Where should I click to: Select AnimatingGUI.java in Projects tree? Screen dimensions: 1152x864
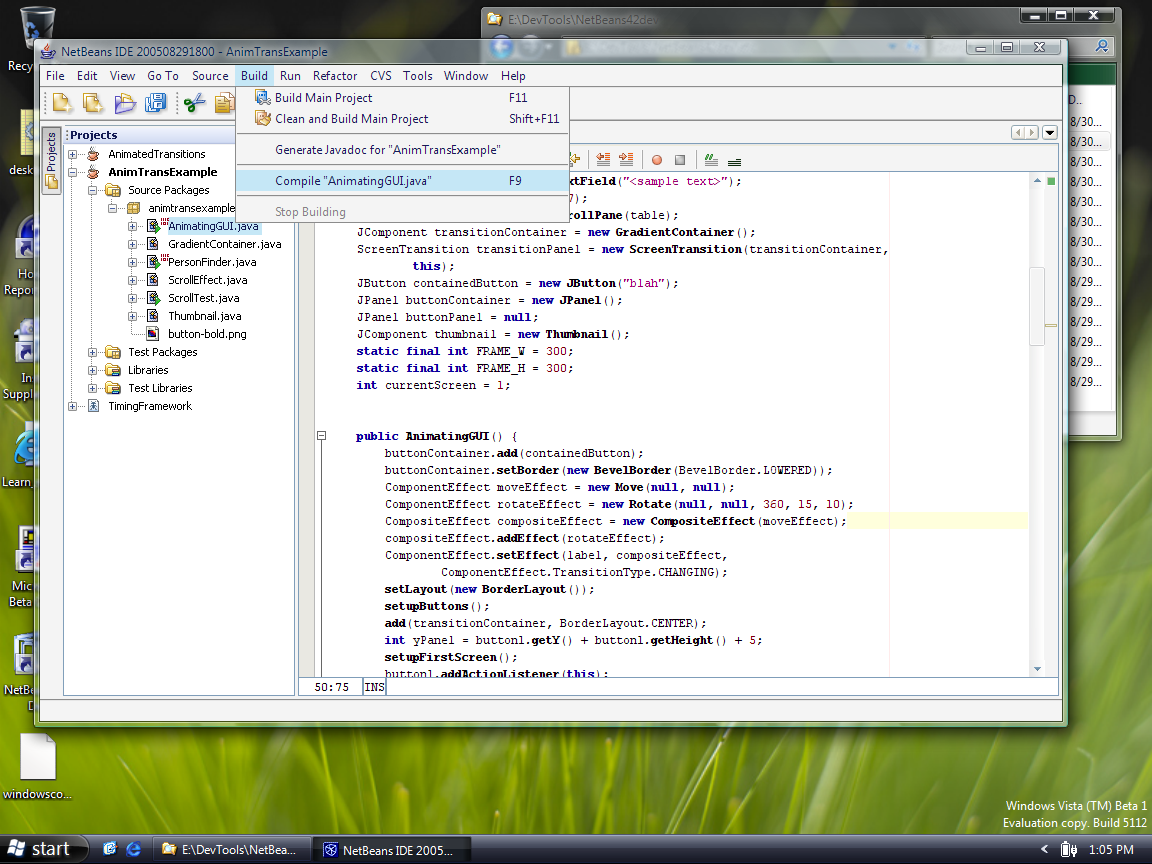click(213, 226)
